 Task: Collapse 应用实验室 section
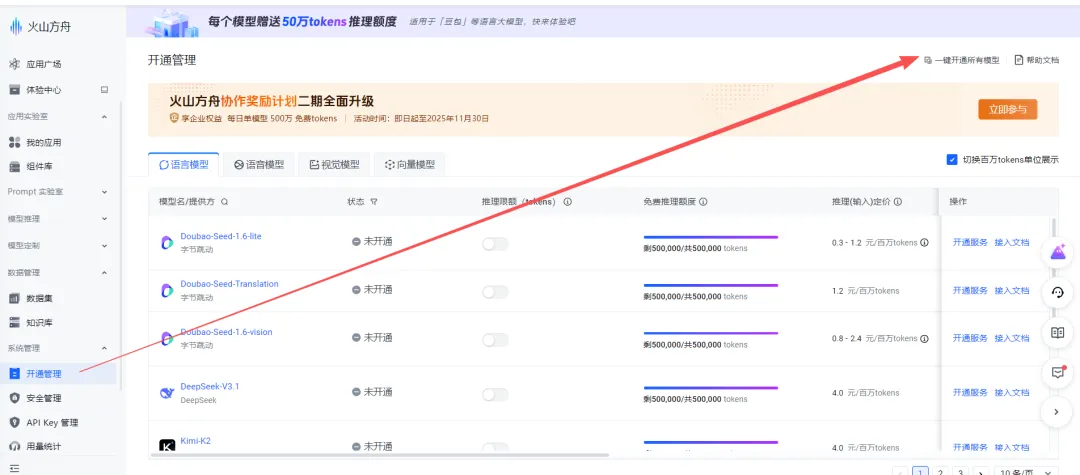[105, 116]
